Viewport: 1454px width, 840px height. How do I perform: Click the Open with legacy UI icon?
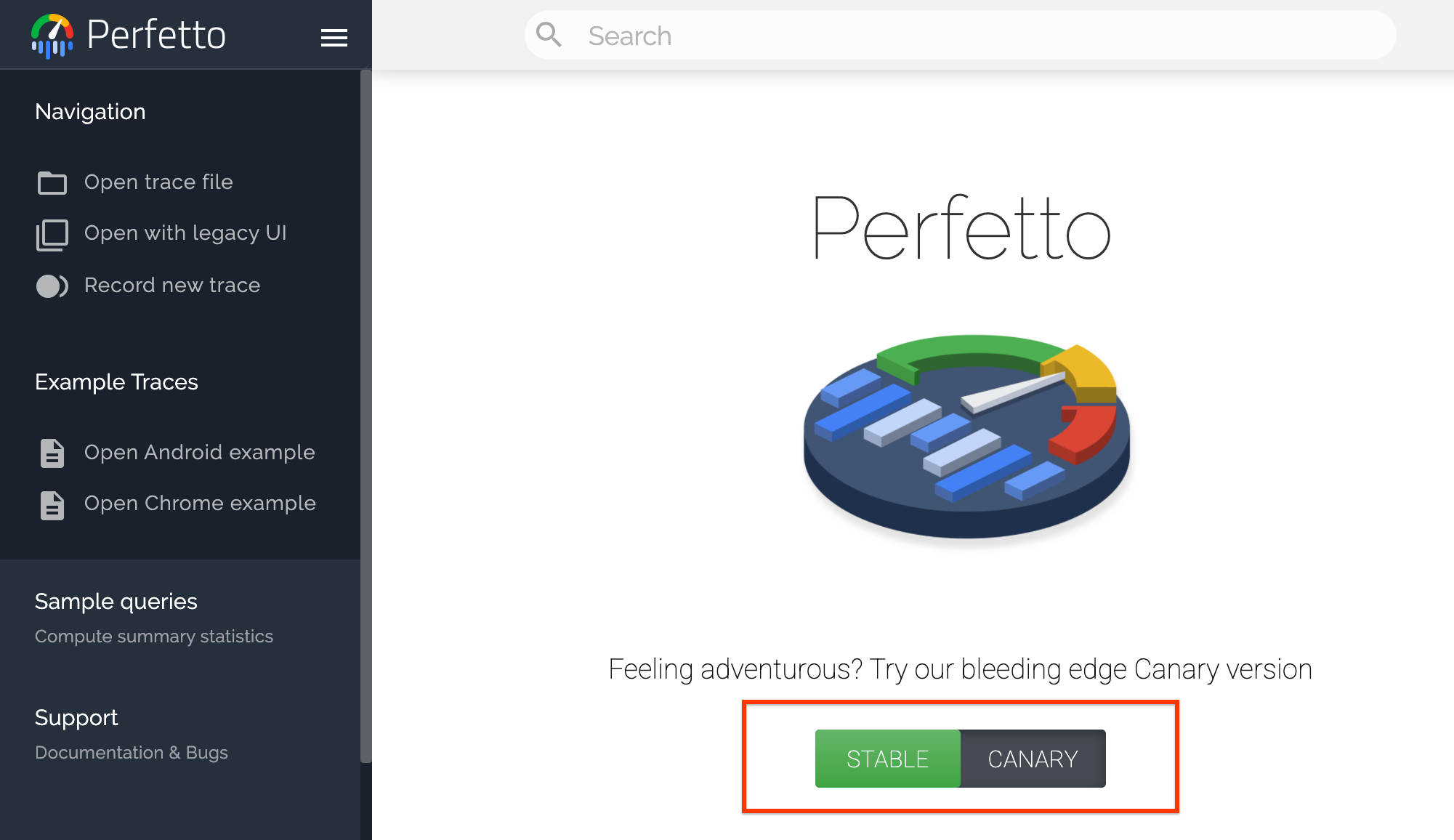click(x=52, y=234)
